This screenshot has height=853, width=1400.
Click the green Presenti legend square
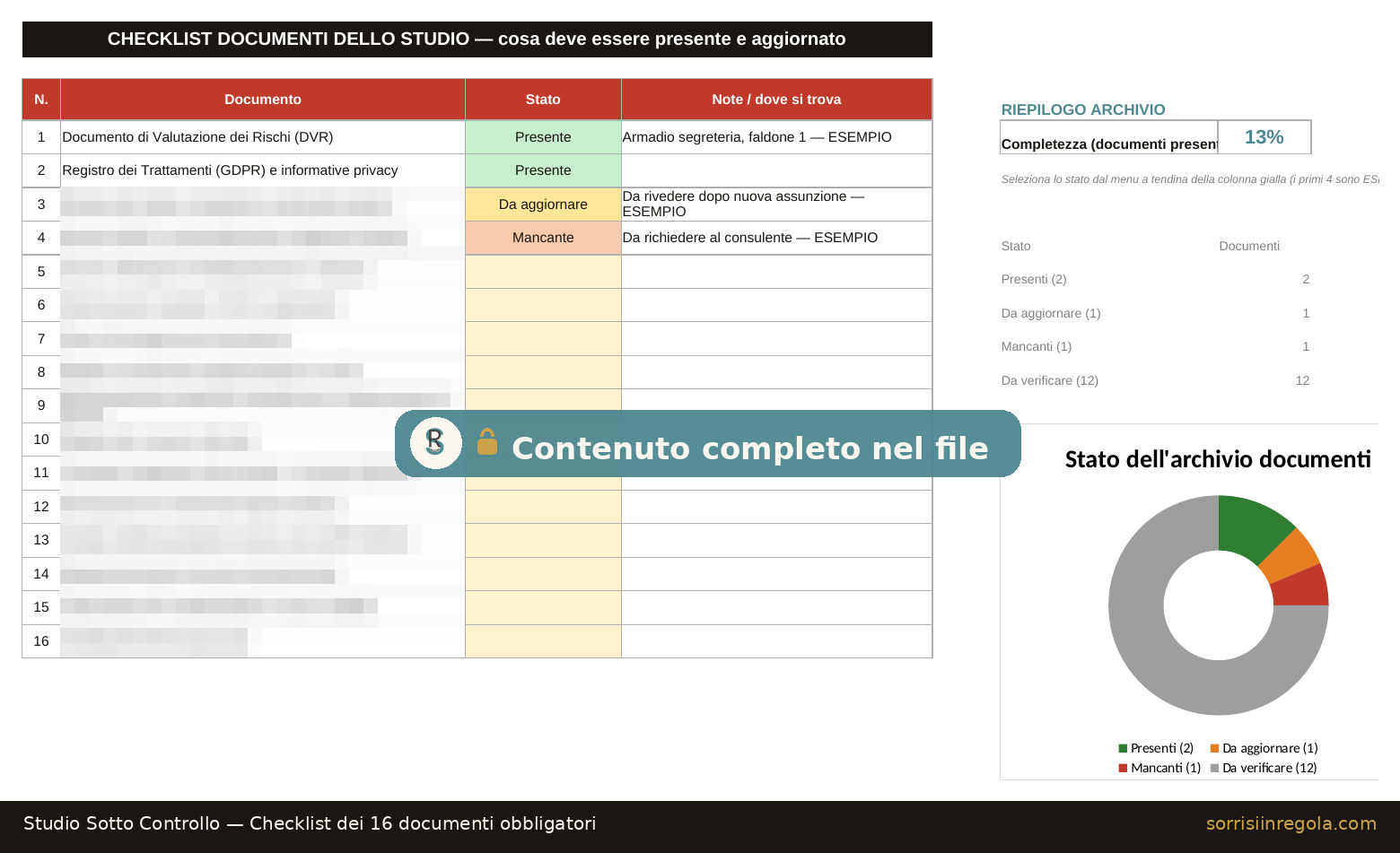pyautogui.click(x=1123, y=748)
